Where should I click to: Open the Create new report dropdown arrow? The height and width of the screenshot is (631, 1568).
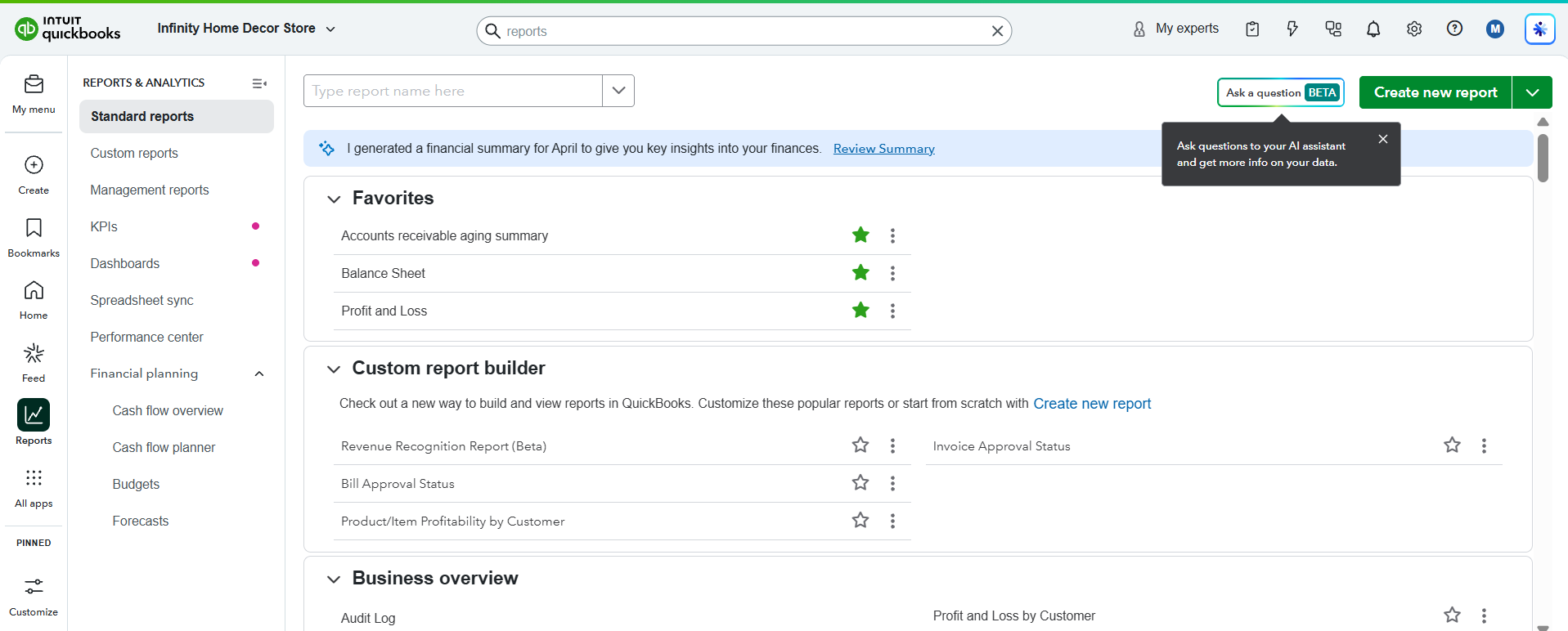(x=1532, y=92)
